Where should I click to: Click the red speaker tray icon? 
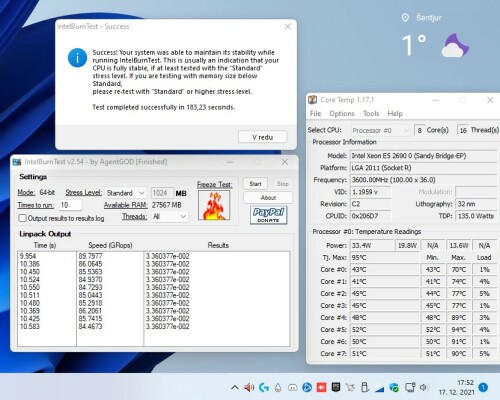pos(249,387)
